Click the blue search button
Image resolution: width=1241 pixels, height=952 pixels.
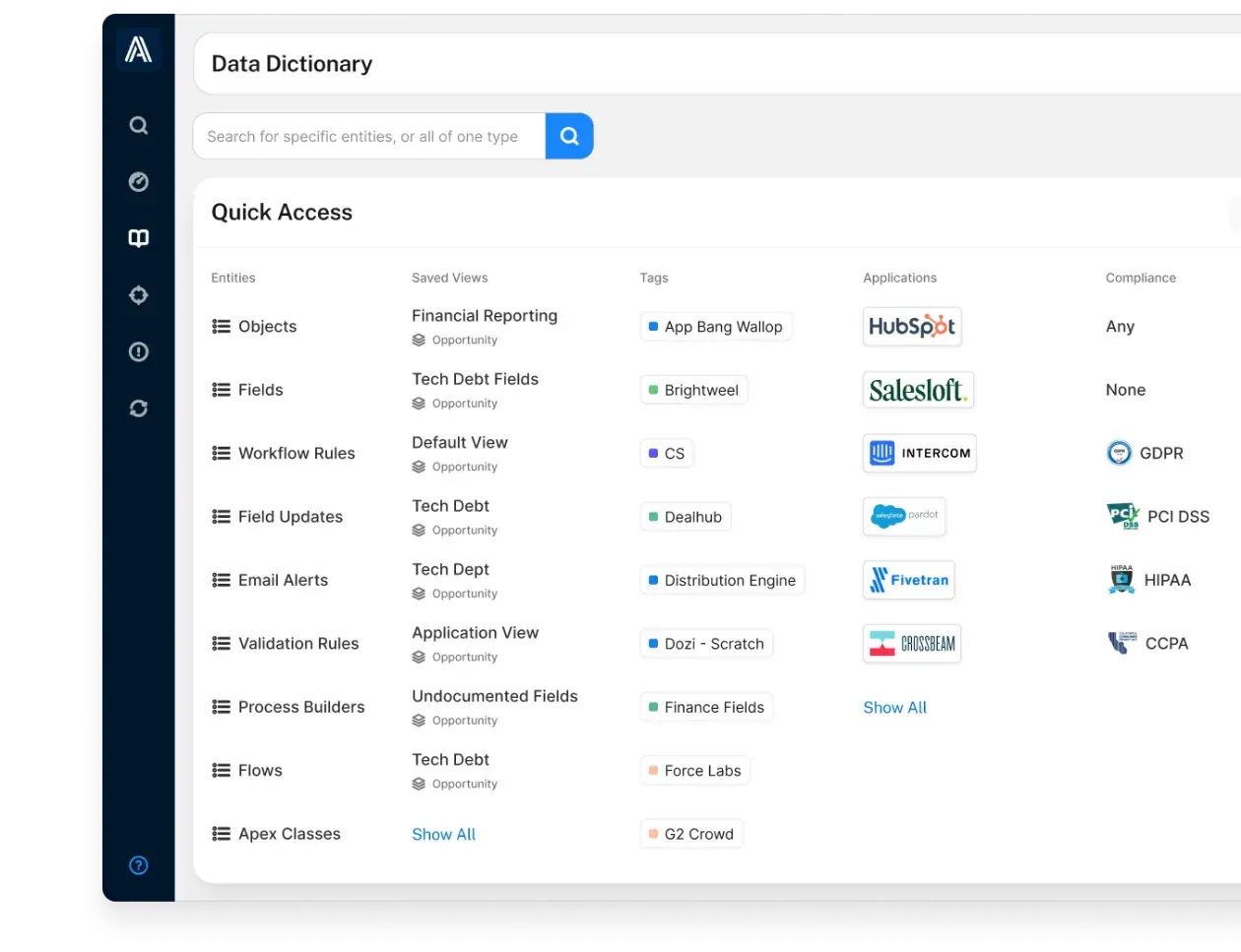coord(569,136)
